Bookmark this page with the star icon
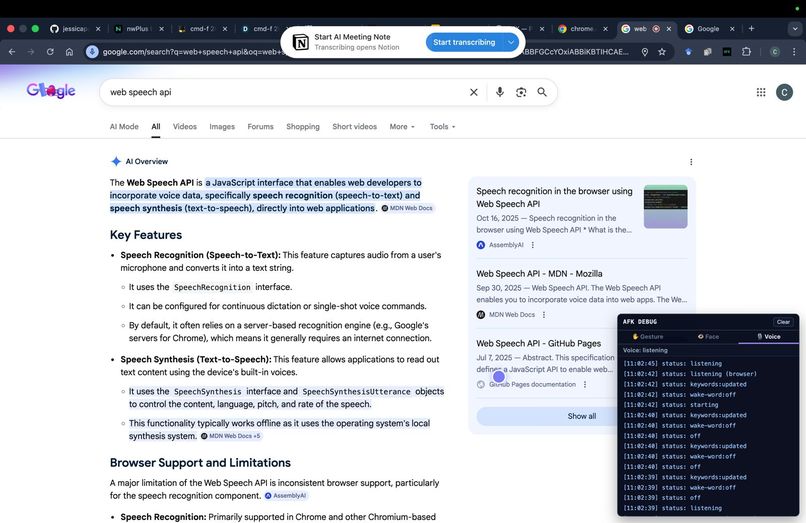Screen dimensions: 806x523 click(x=662, y=51)
